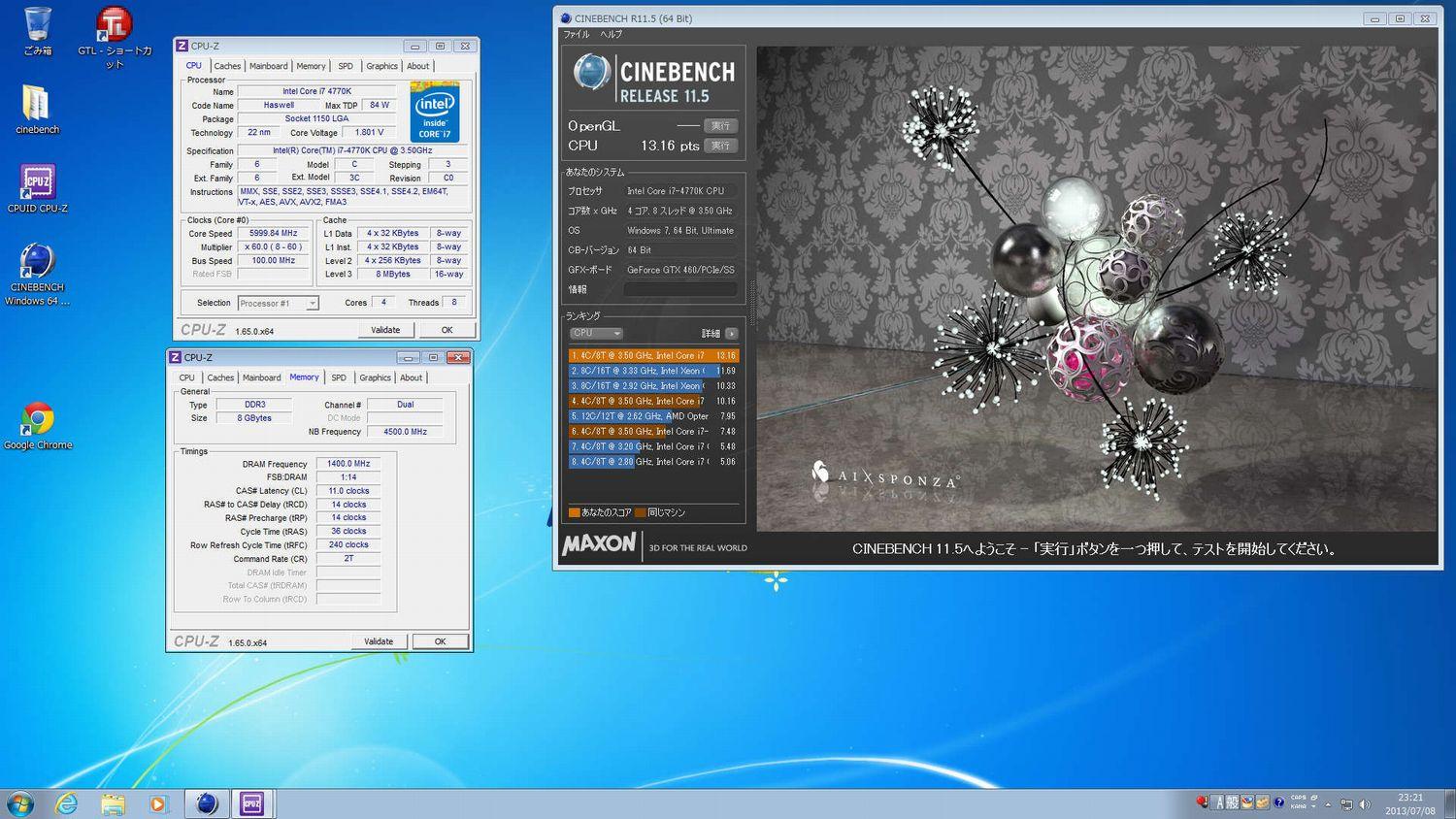1456x819 pixels.
Task: Click OK in the lower CPU-Z window
Action: (440, 641)
